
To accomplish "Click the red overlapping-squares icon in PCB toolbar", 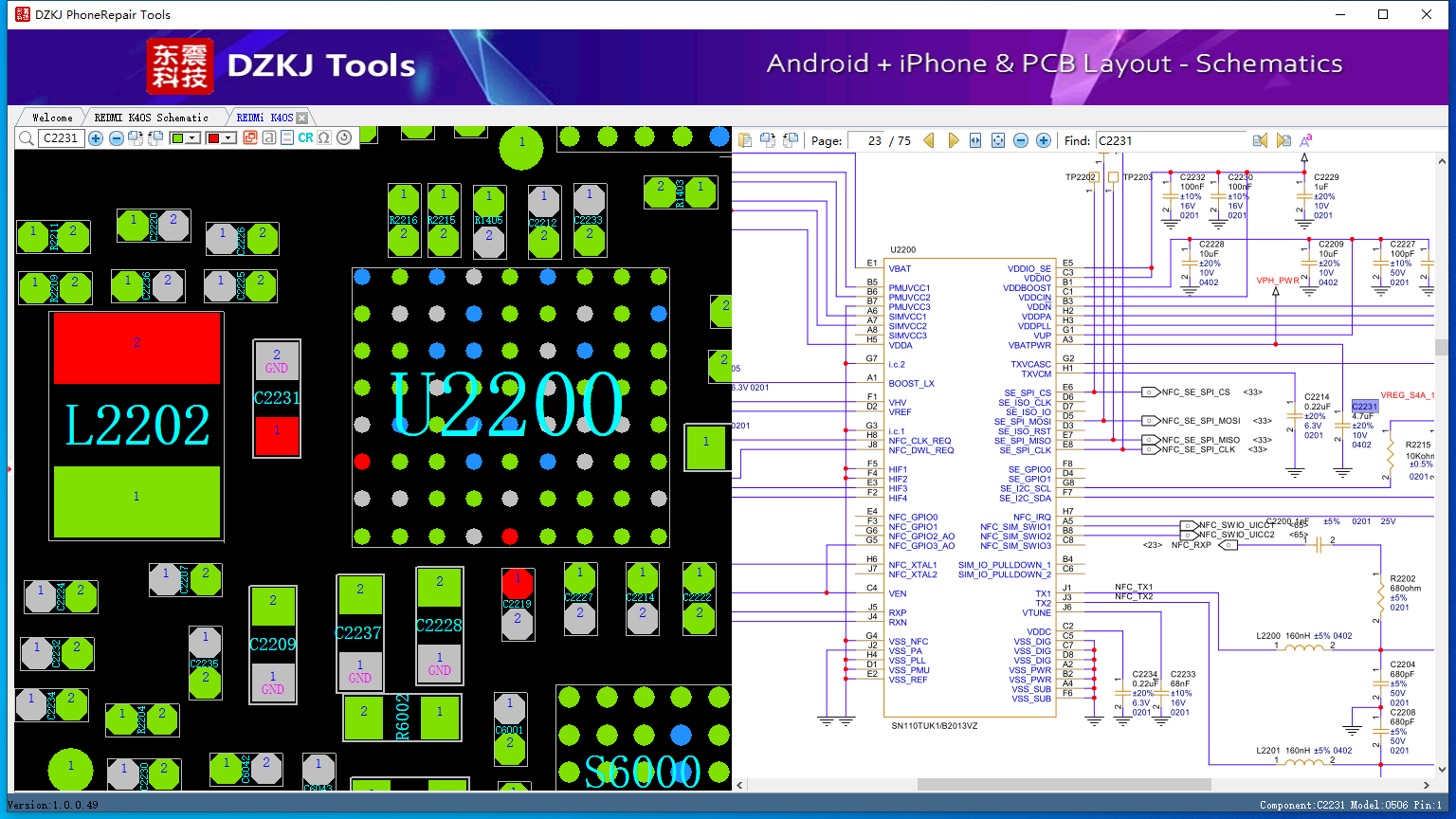I will tap(250, 138).
